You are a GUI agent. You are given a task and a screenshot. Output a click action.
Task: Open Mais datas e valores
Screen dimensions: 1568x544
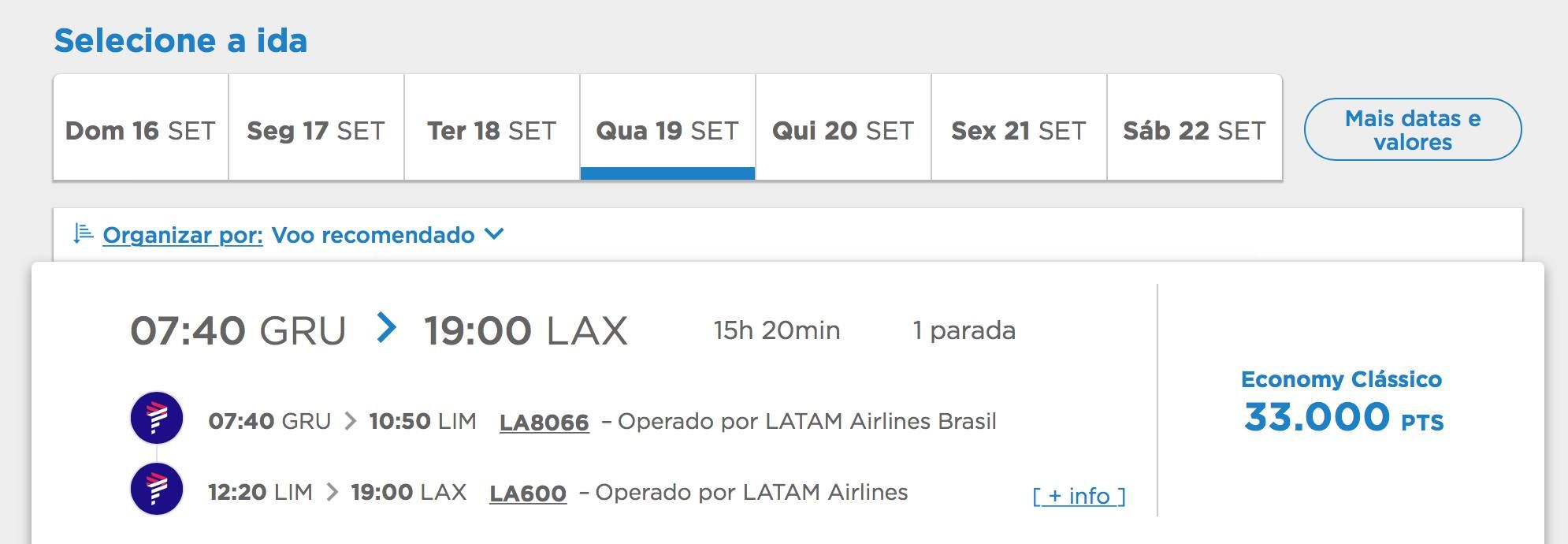tap(1413, 129)
